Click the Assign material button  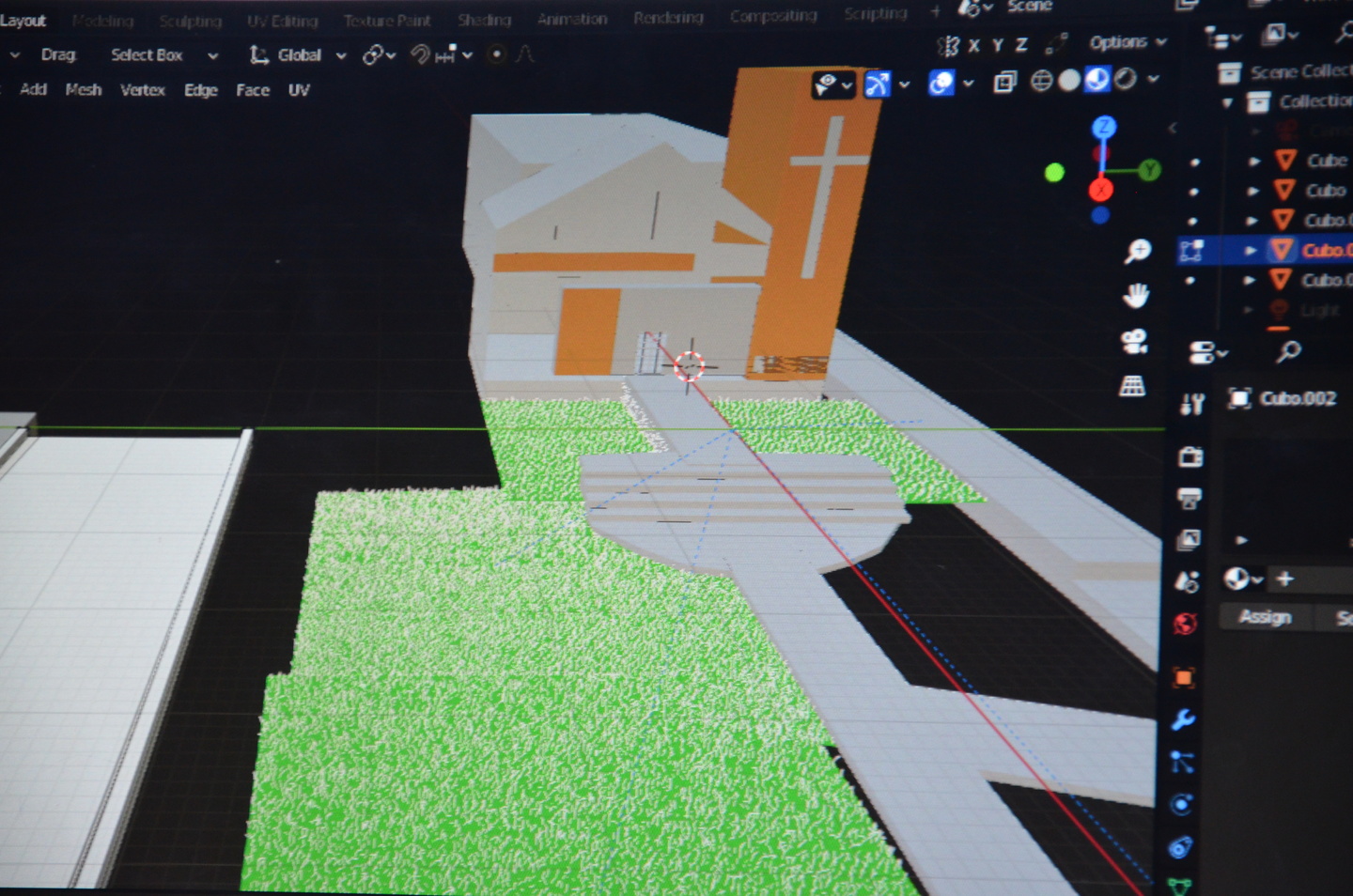pyautogui.click(x=1265, y=617)
